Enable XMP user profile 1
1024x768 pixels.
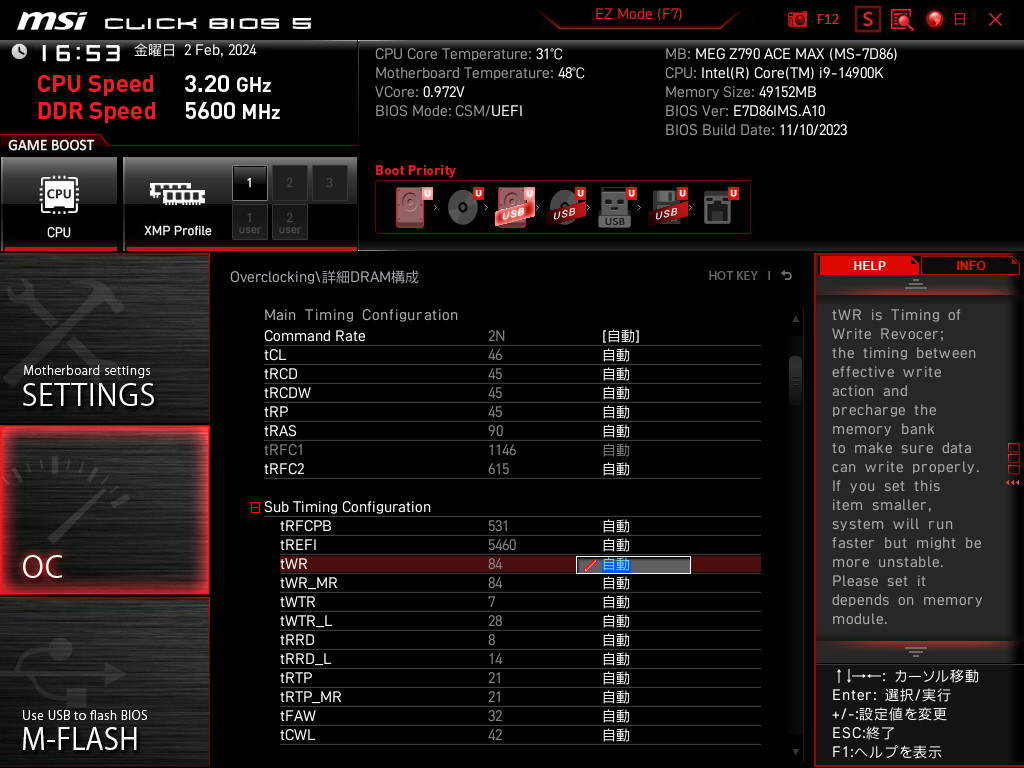[249, 222]
